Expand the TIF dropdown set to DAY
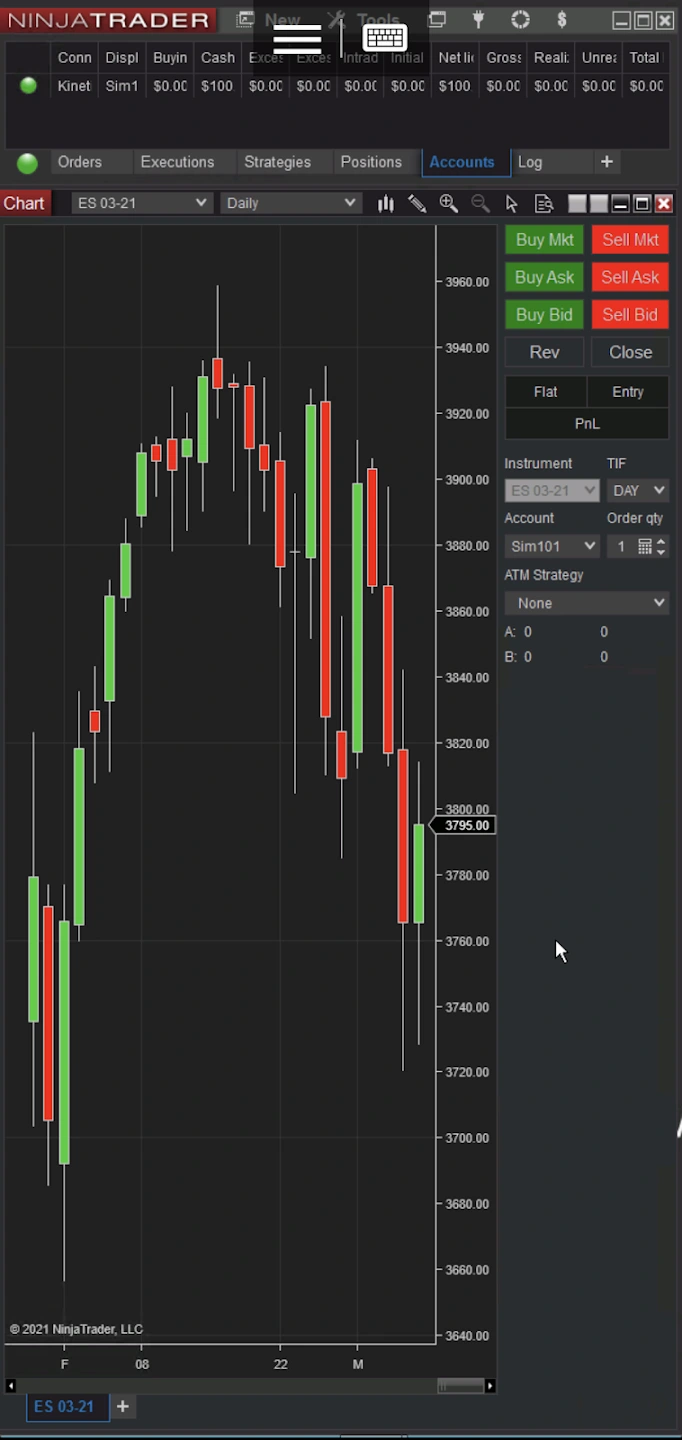 [637, 490]
